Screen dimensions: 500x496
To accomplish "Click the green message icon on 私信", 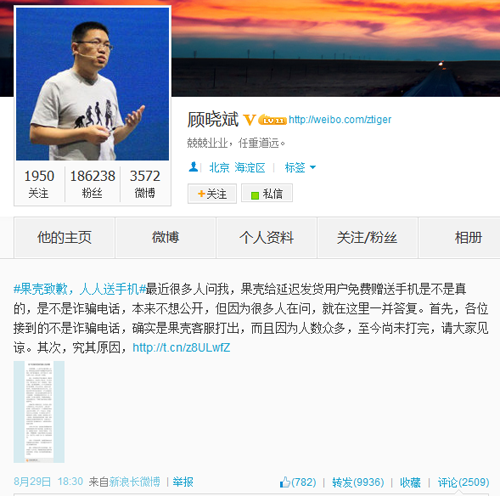I will 255,195.
